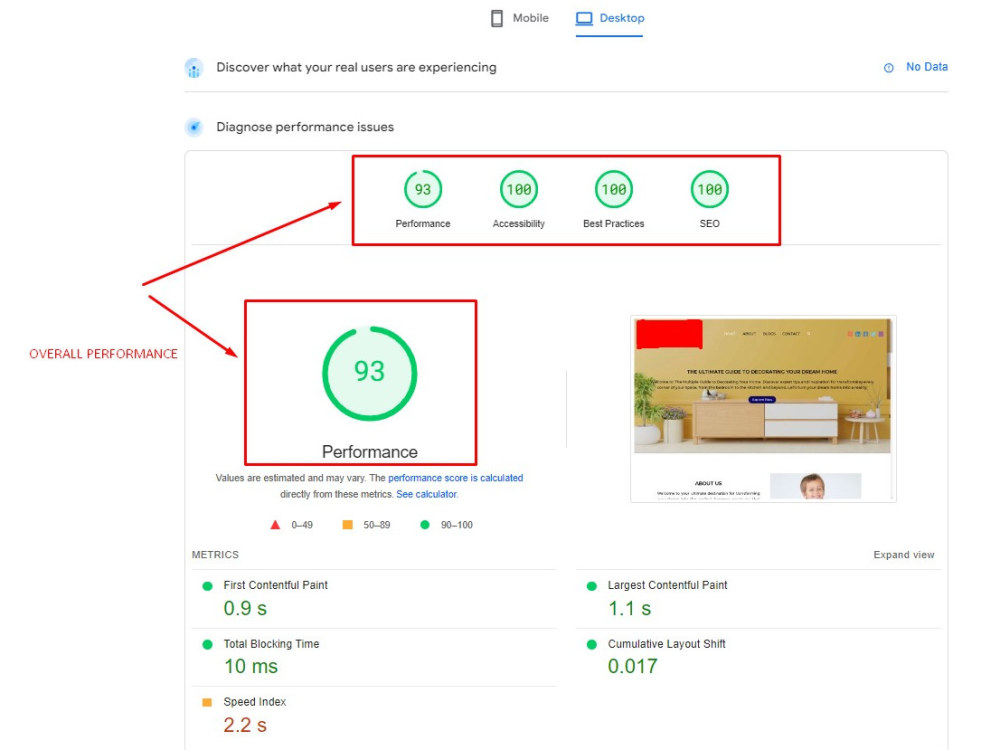Image resolution: width=1000 pixels, height=750 pixels.
Task: Click the Total Blocking Time green dot
Action: pyautogui.click(x=207, y=645)
